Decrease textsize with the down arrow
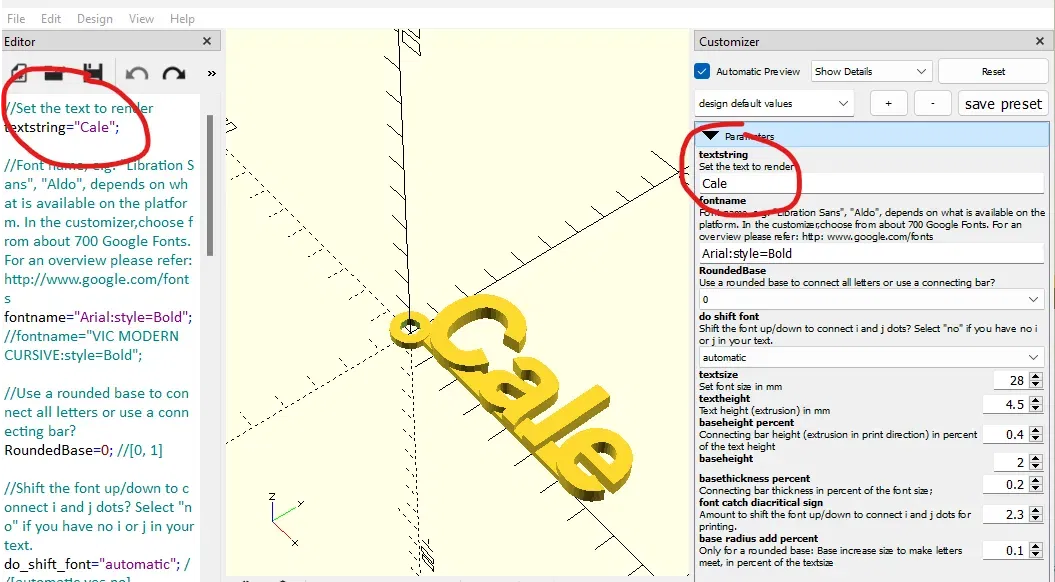 click(x=1036, y=385)
